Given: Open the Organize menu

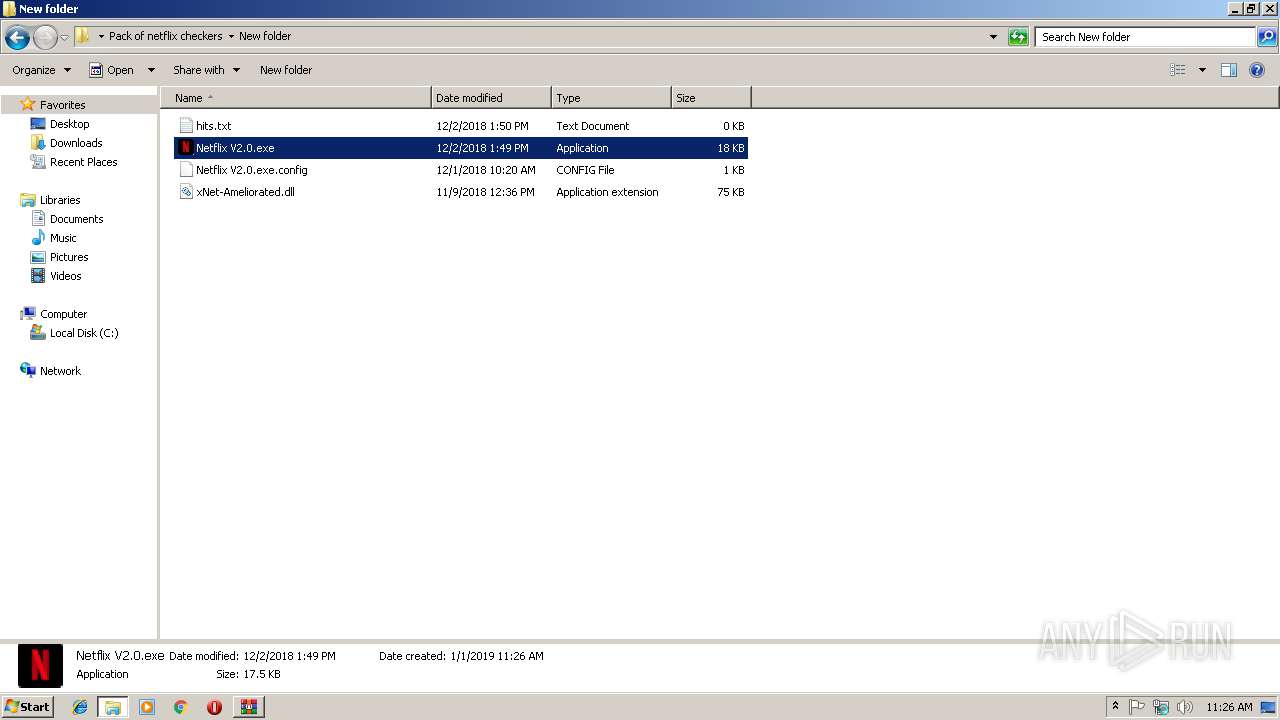Looking at the screenshot, I should tap(41, 70).
